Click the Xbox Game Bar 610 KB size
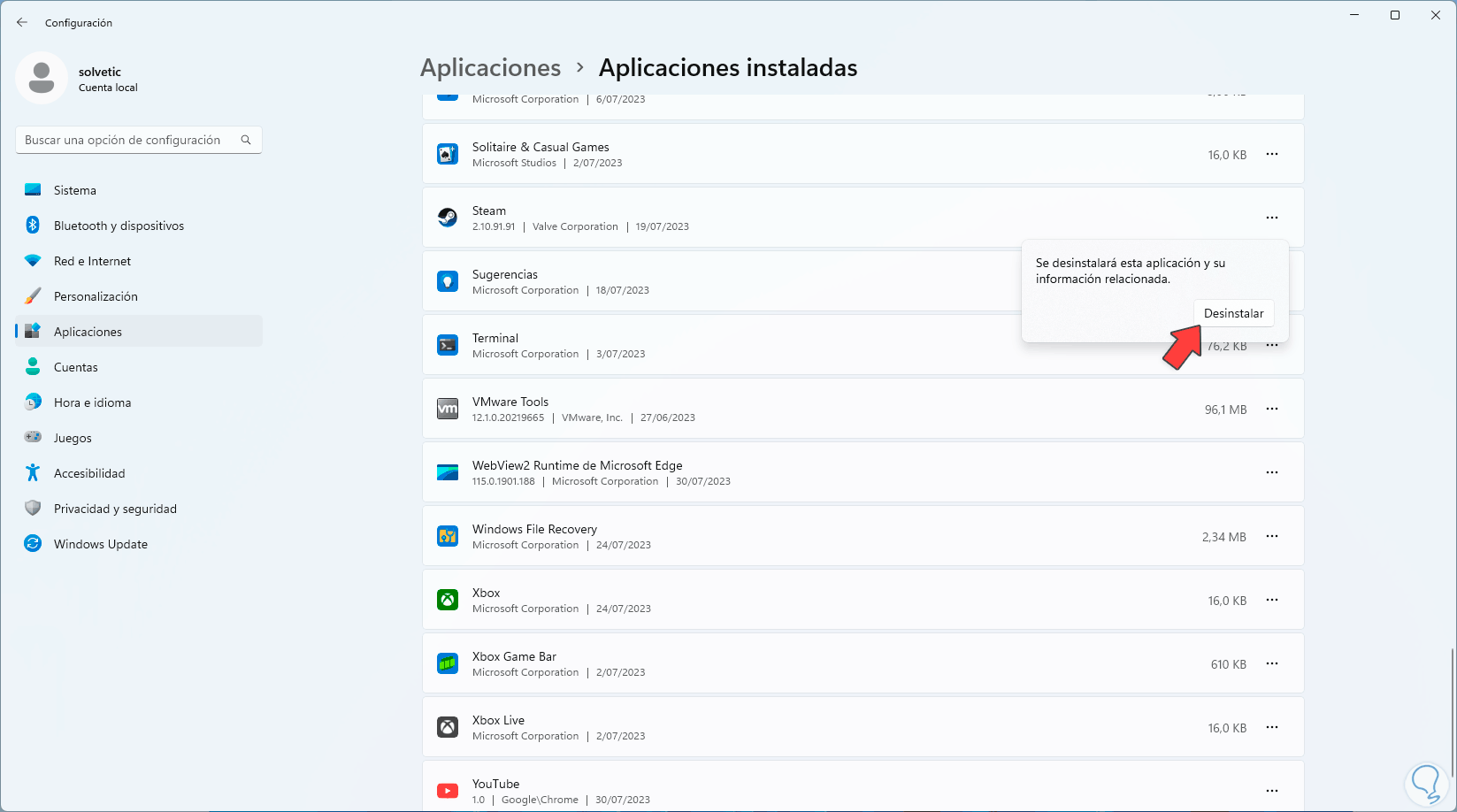Image resolution: width=1457 pixels, height=812 pixels. click(1229, 664)
